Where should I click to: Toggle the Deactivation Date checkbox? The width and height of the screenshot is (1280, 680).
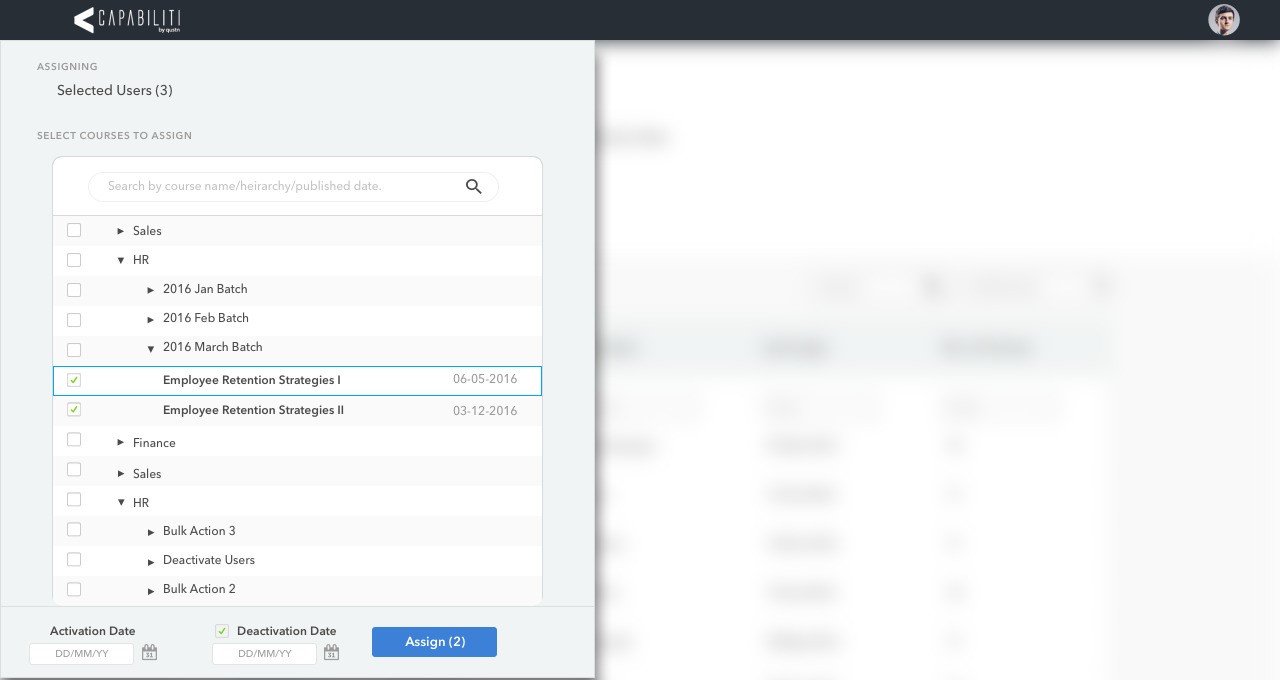(222, 631)
